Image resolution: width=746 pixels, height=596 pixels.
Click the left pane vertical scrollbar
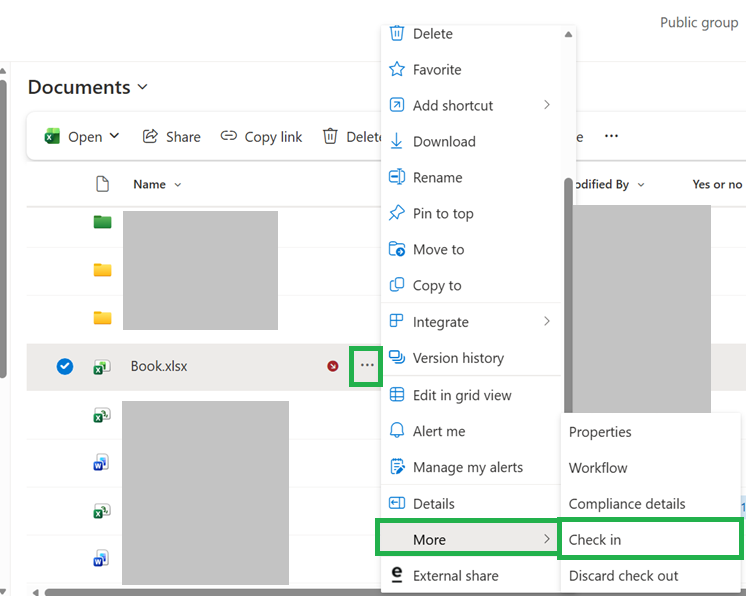pos(3,228)
